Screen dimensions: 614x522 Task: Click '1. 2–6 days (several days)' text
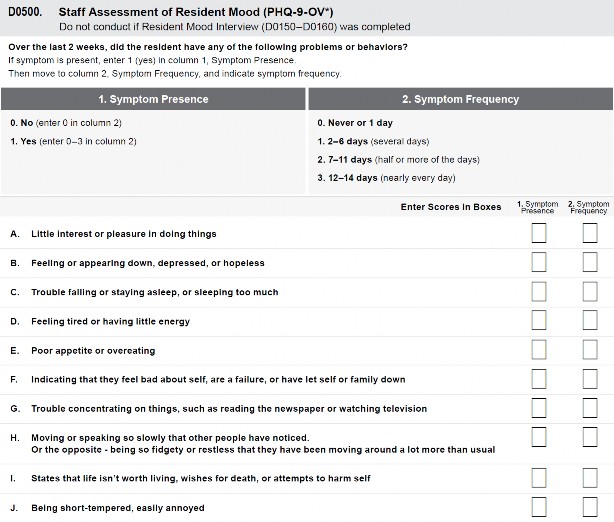click(373, 141)
